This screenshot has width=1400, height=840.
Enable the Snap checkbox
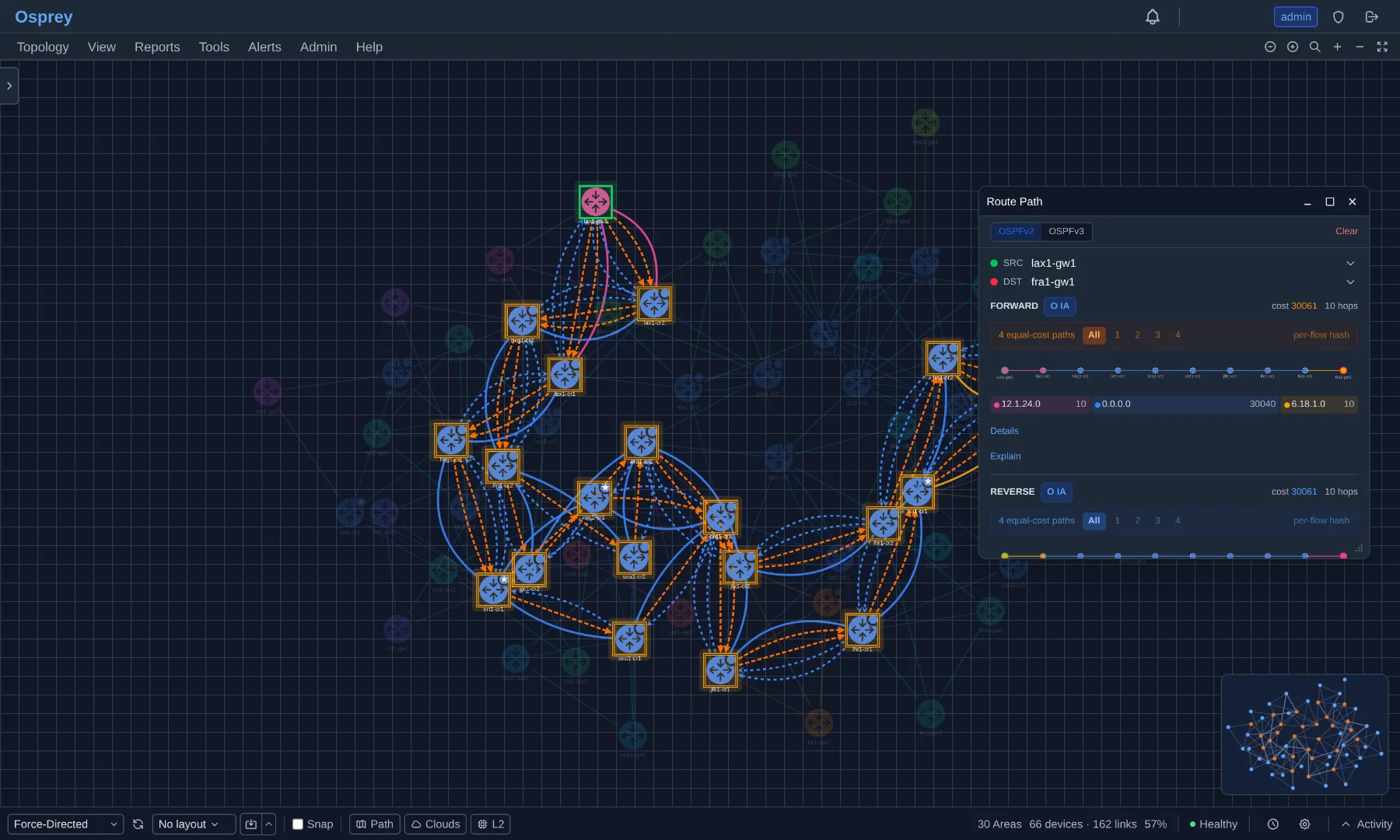tap(298, 824)
